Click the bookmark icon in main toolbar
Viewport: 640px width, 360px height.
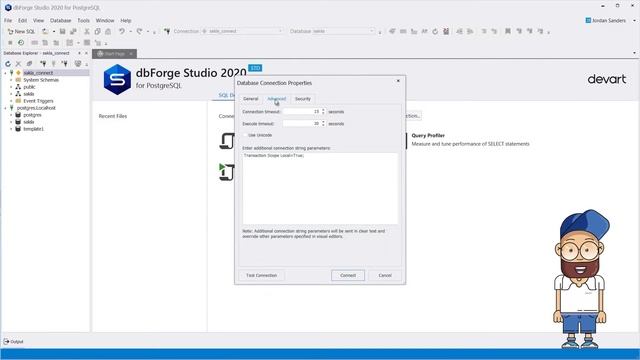508,31
